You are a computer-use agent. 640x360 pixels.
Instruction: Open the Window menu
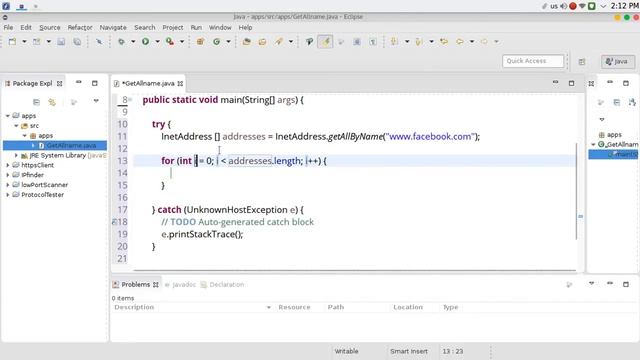(220, 27)
